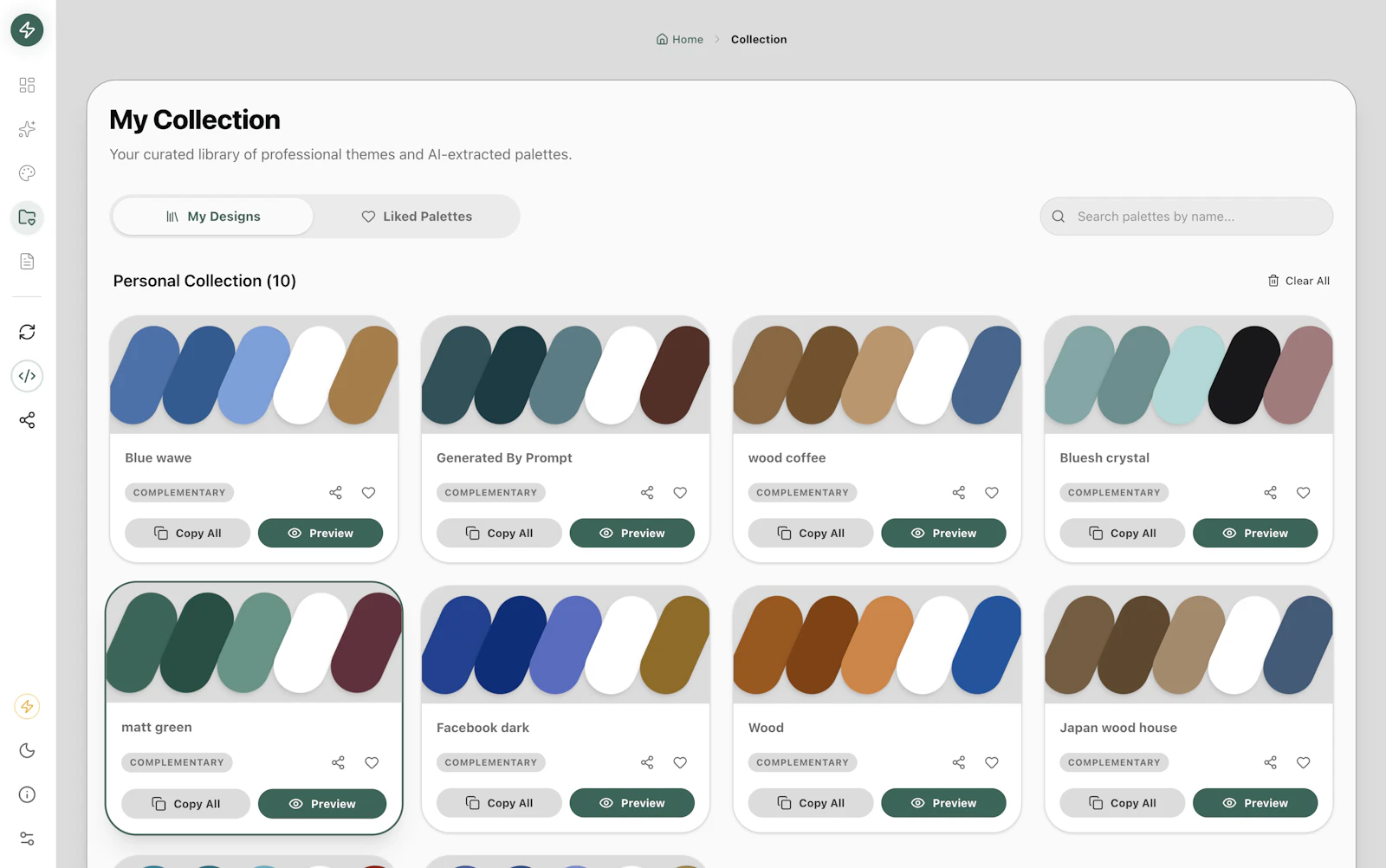Screen dimensions: 1386x868
Task: Preview the Blue wawe palette
Action: 321,534
